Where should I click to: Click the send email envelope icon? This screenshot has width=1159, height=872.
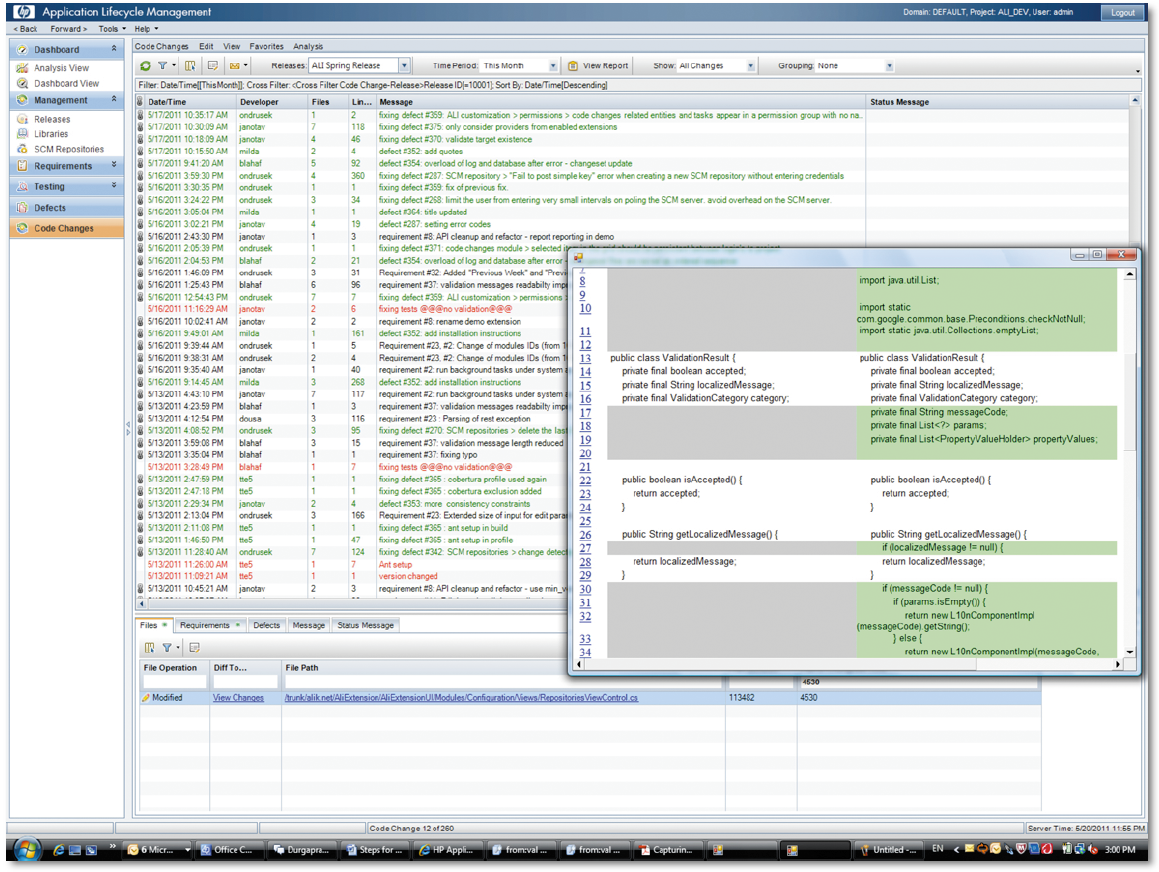coord(234,66)
